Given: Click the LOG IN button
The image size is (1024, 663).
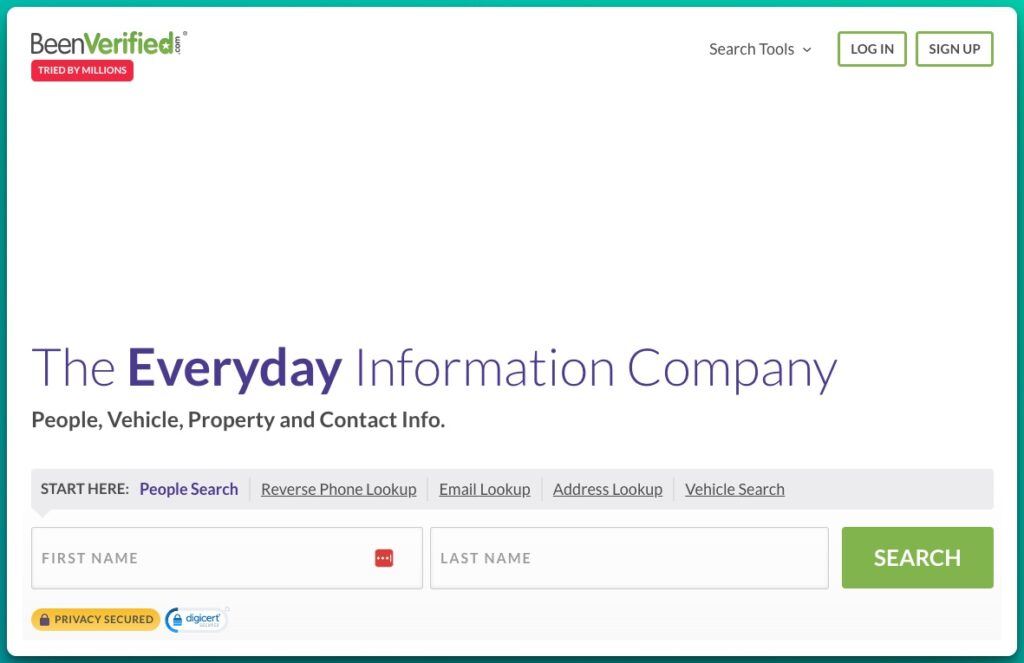Looking at the screenshot, I should [871, 48].
